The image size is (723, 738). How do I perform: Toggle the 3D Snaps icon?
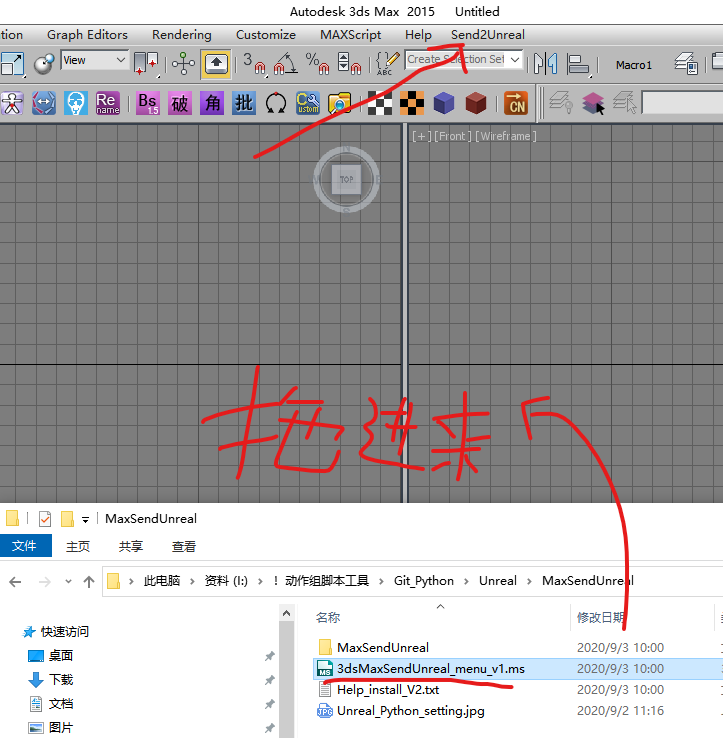click(x=254, y=64)
